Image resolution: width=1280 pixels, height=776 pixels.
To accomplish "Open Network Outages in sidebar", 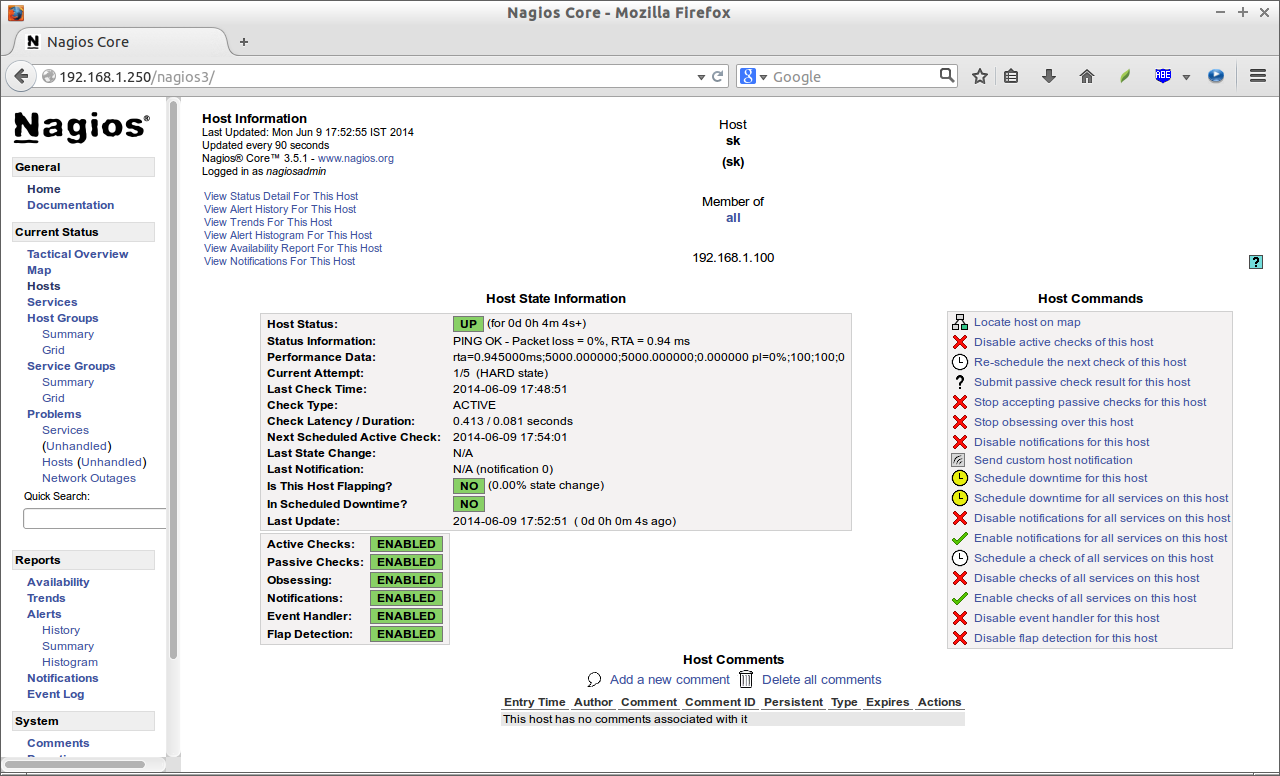I will (x=89, y=478).
